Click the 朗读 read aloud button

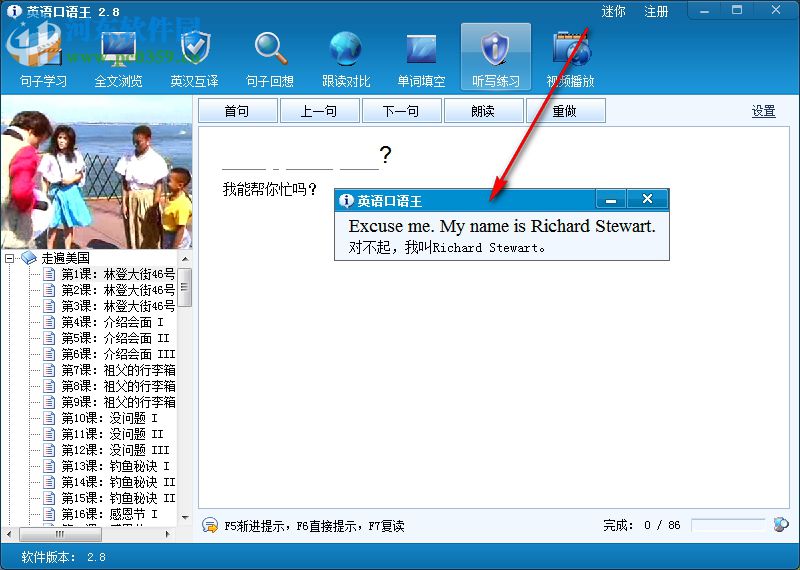[484, 111]
